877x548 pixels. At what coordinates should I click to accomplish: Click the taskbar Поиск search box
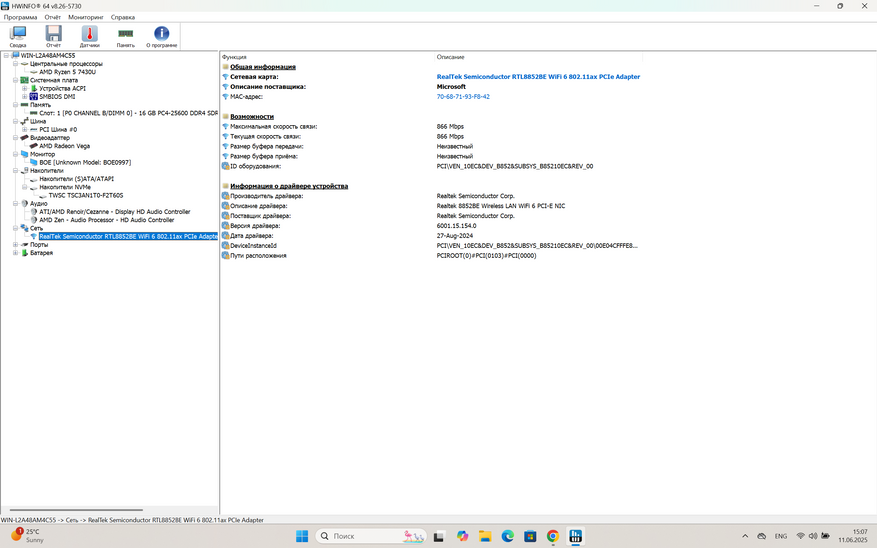(x=371, y=536)
